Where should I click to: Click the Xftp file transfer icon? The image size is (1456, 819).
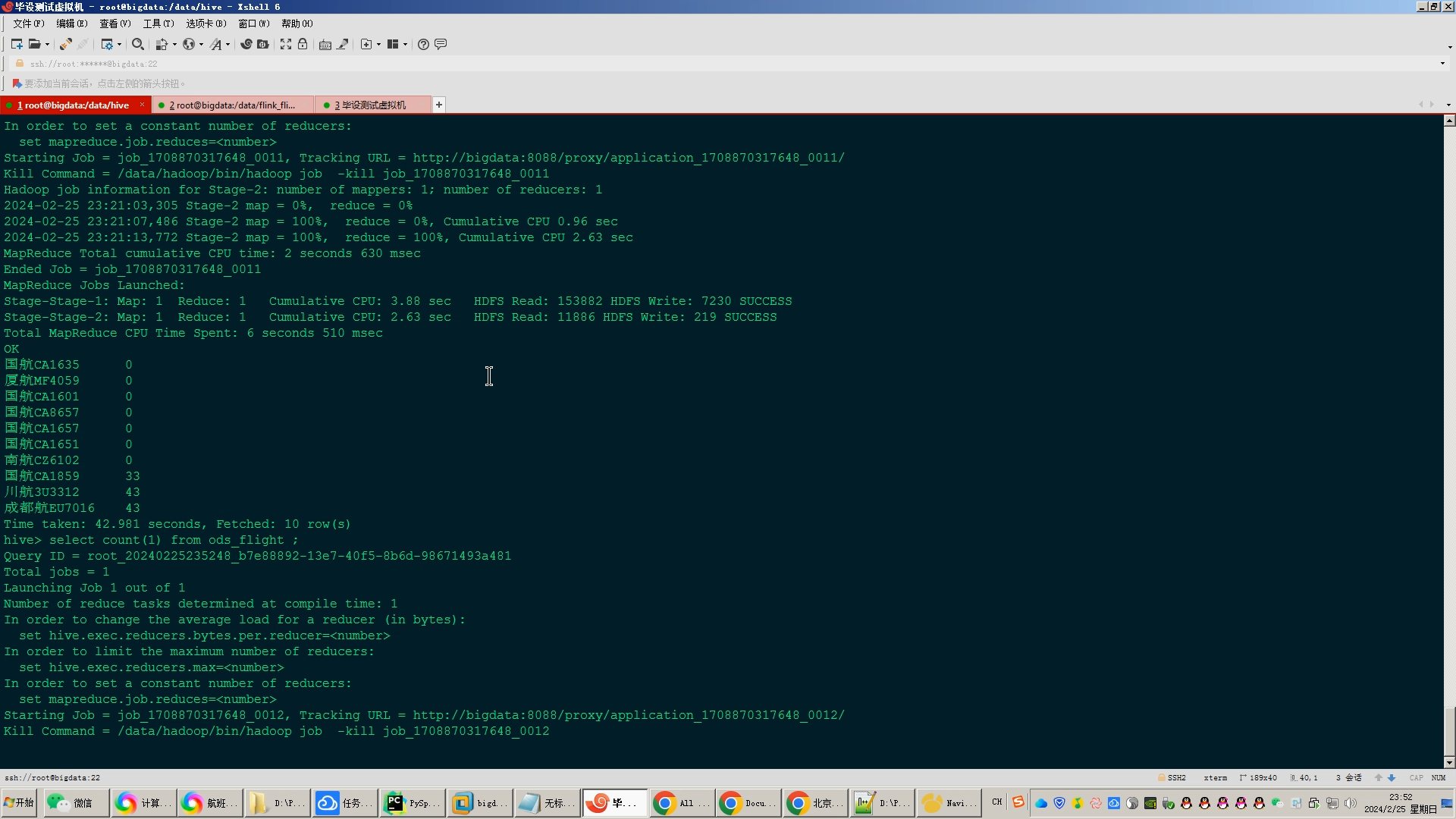point(263,44)
